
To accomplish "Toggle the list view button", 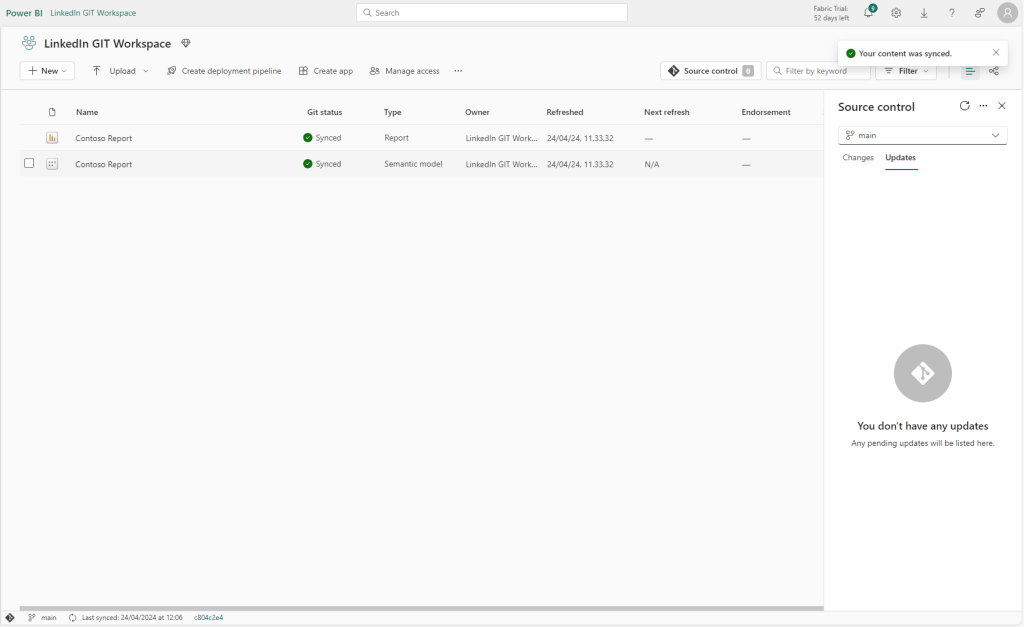I will tap(970, 71).
